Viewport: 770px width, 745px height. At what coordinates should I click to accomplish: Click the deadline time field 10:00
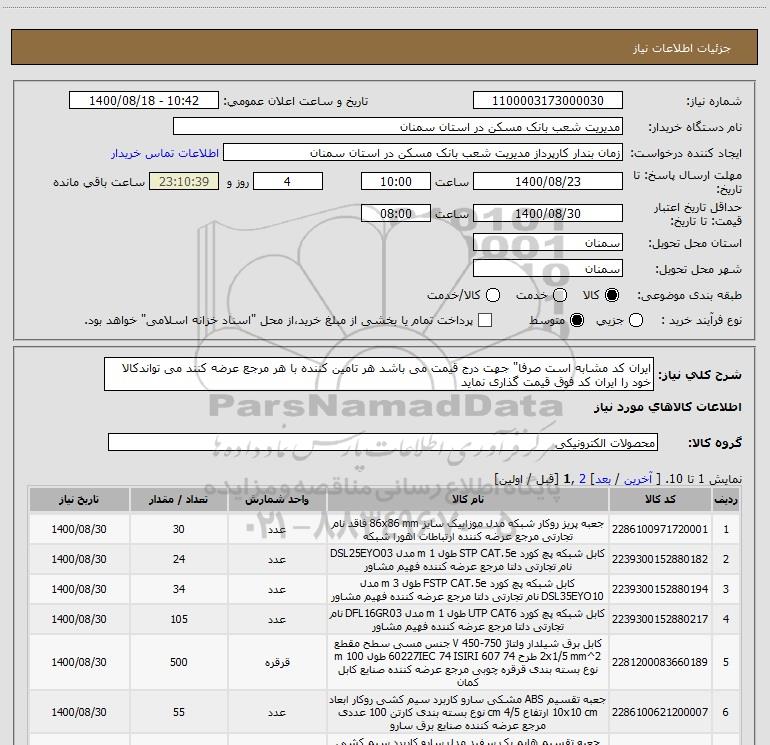[396, 181]
